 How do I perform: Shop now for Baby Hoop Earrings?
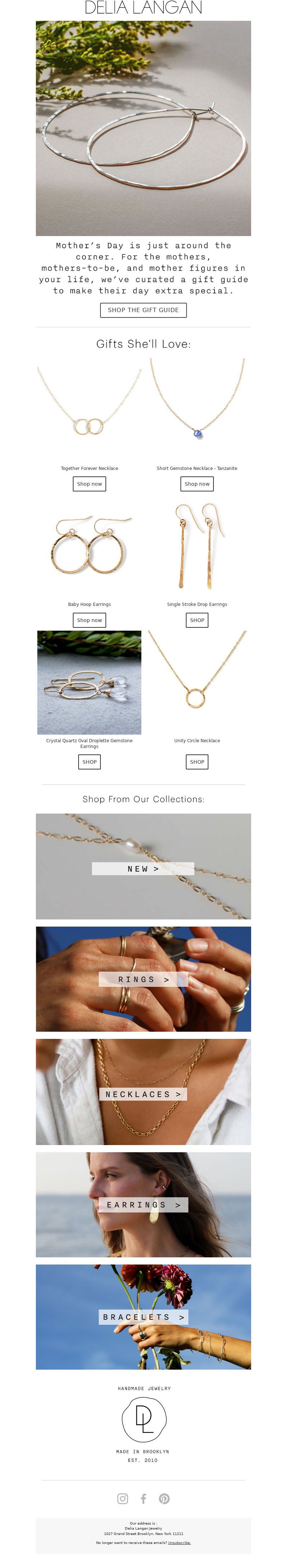click(90, 620)
